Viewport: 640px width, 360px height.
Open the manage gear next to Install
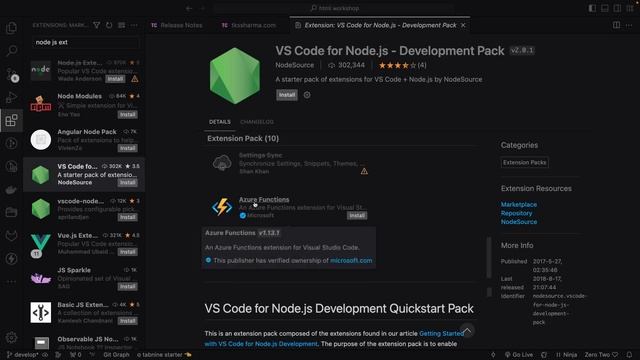coord(307,95)
